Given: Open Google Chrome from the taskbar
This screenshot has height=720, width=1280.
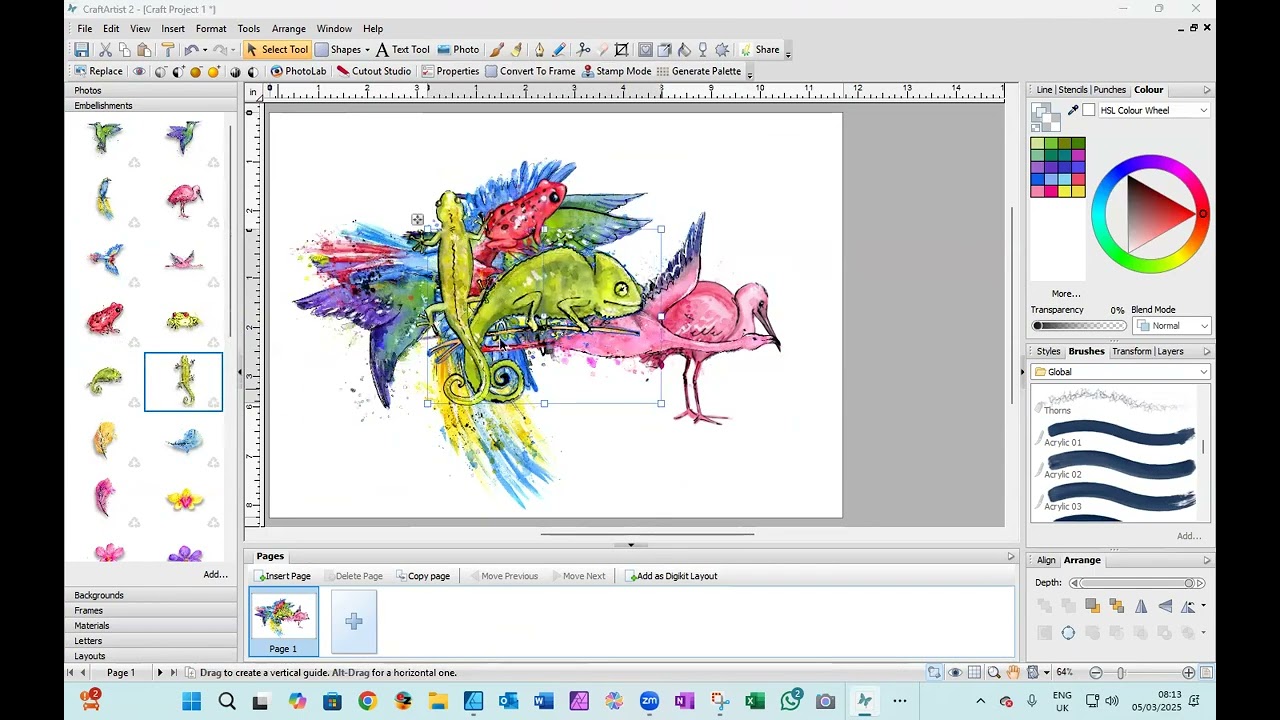Looking at the screenshot, I should coord(367,701).
